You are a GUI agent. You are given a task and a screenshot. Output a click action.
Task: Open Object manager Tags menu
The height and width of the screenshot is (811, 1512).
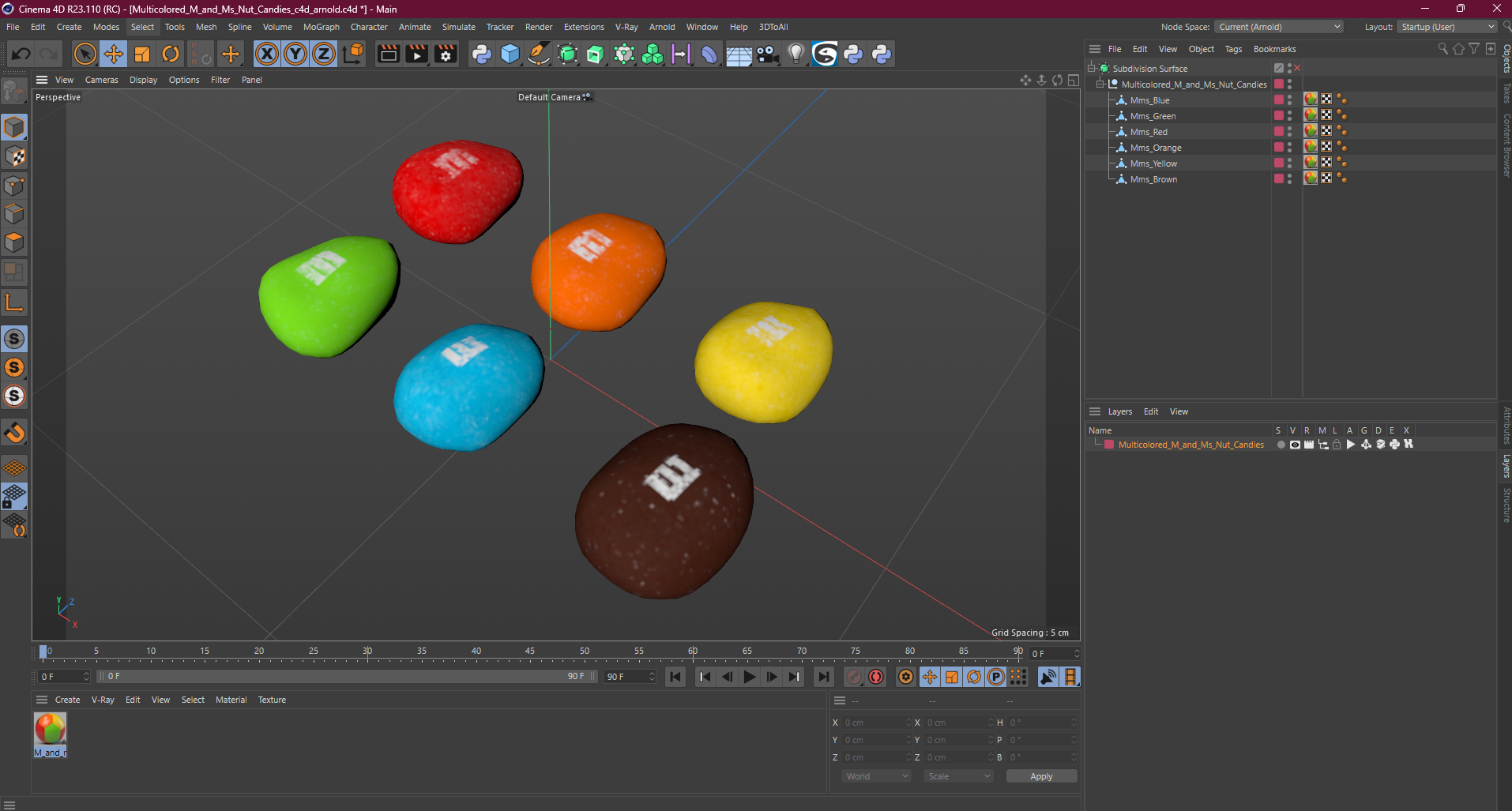1233,49
